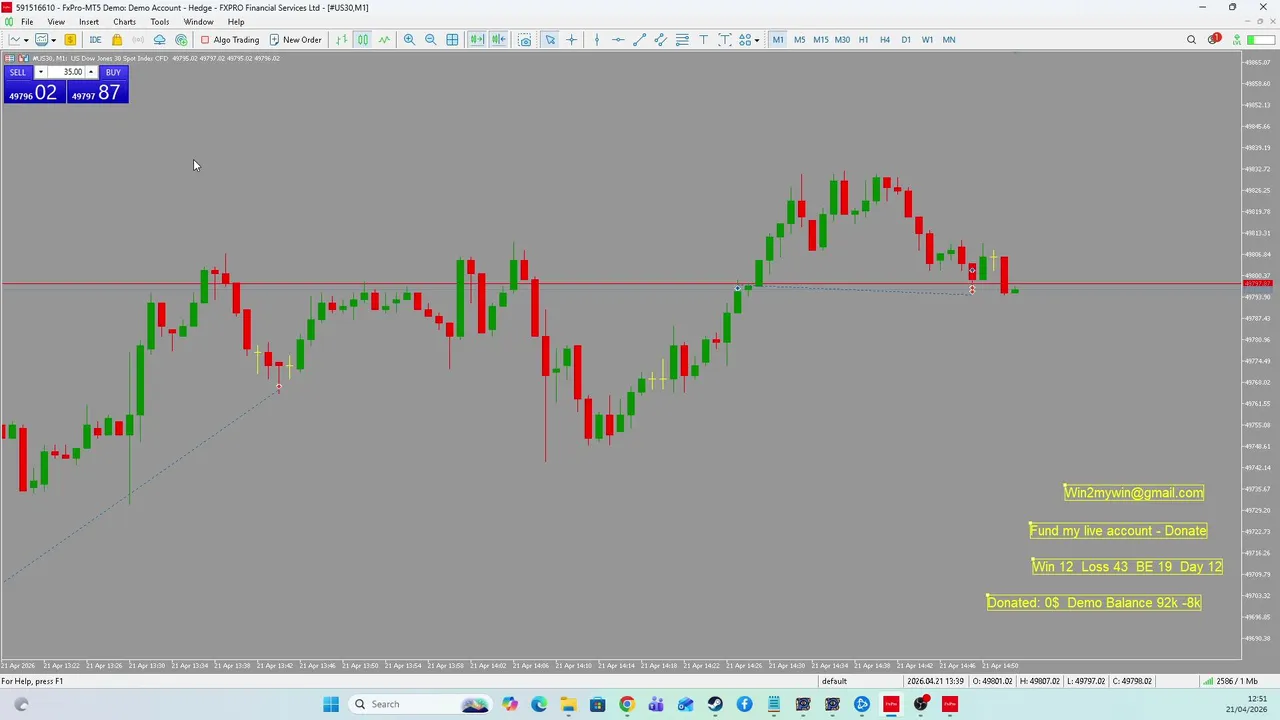Viewport: 1280px width, 720px height.
Task: Select the text label tool
Action: pyautogui.click(x=725, y=40)
